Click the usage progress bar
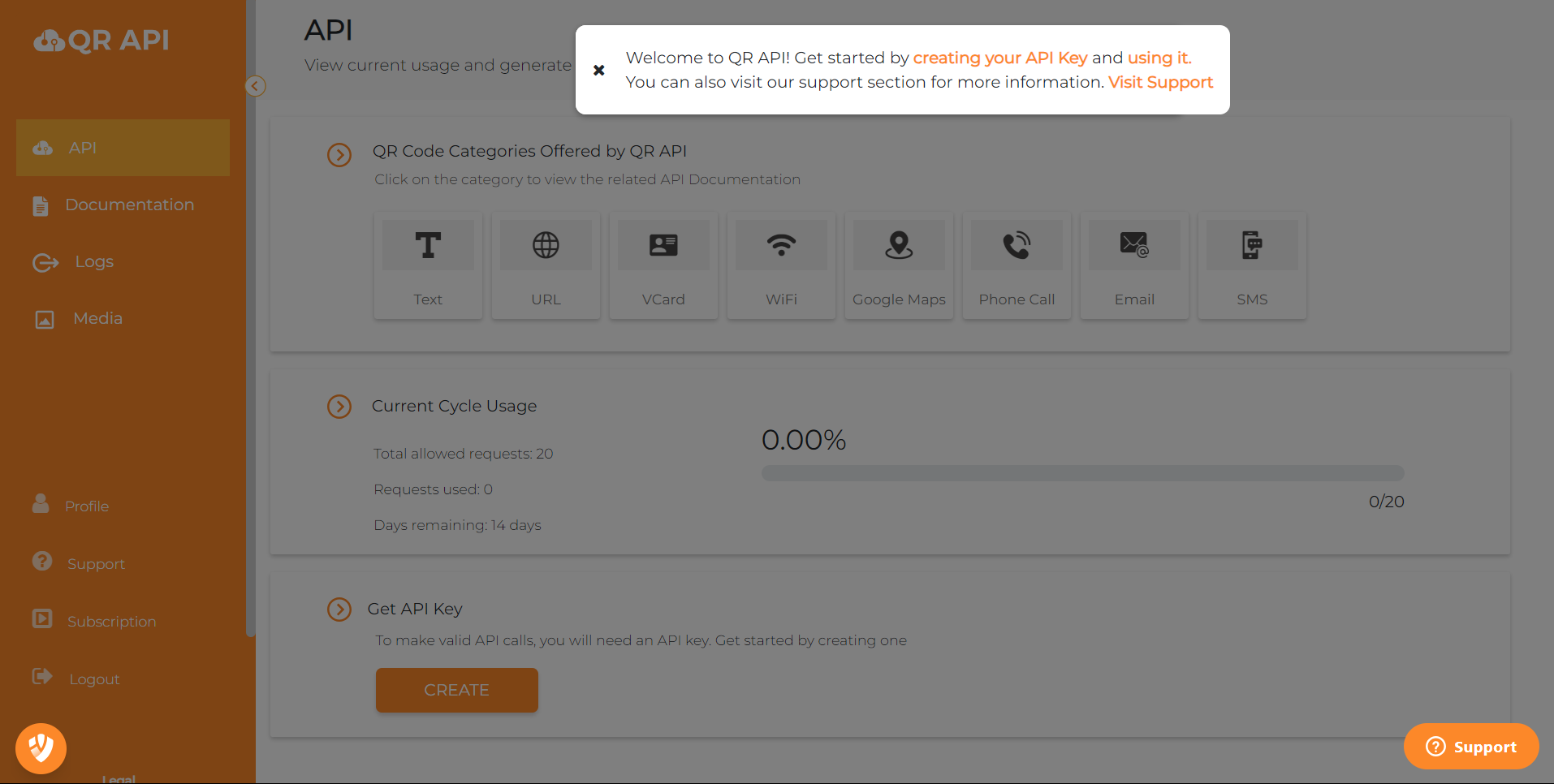 [x=1082, y=473]
